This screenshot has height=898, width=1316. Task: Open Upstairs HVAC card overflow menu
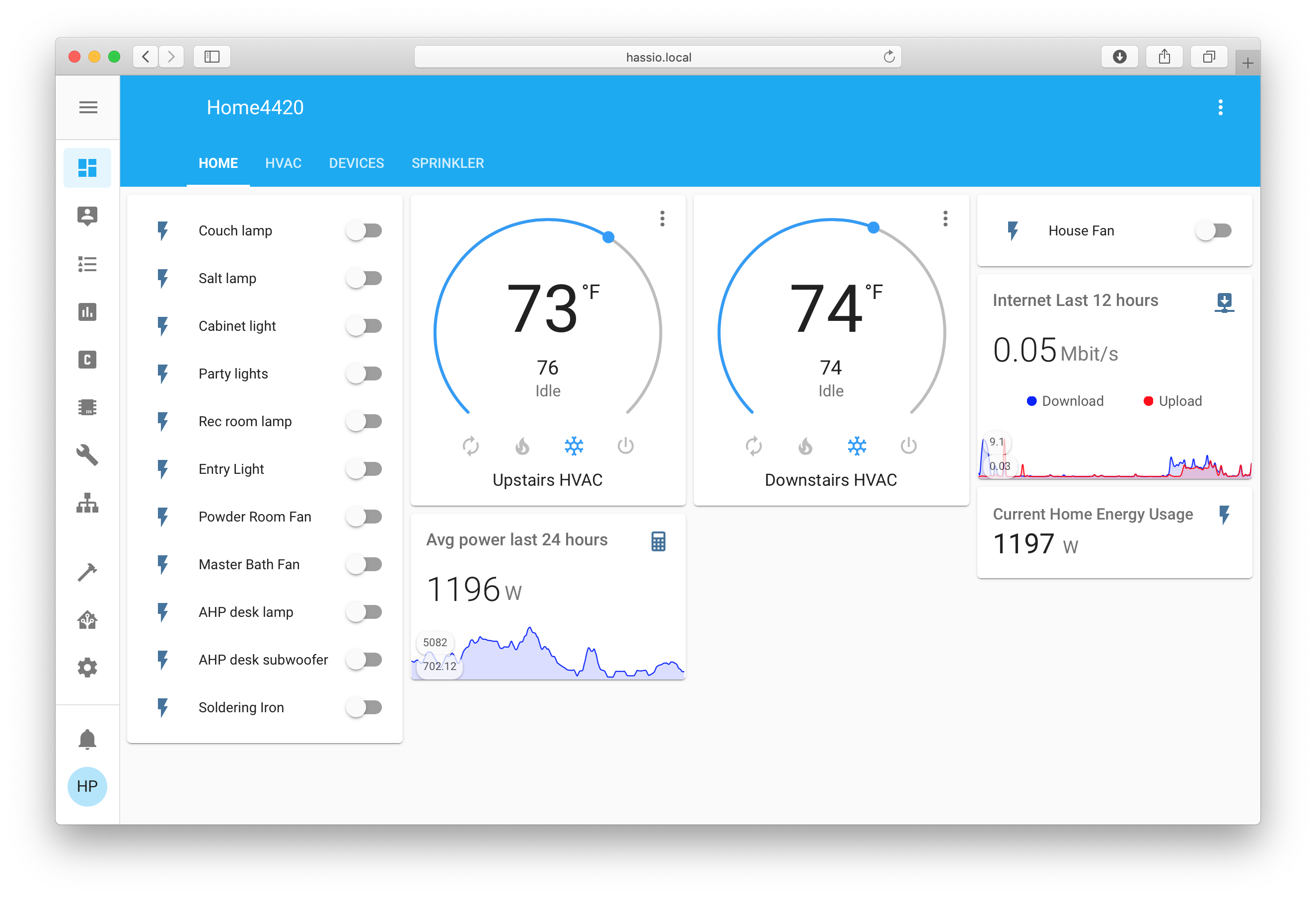(x=662, y=219)
